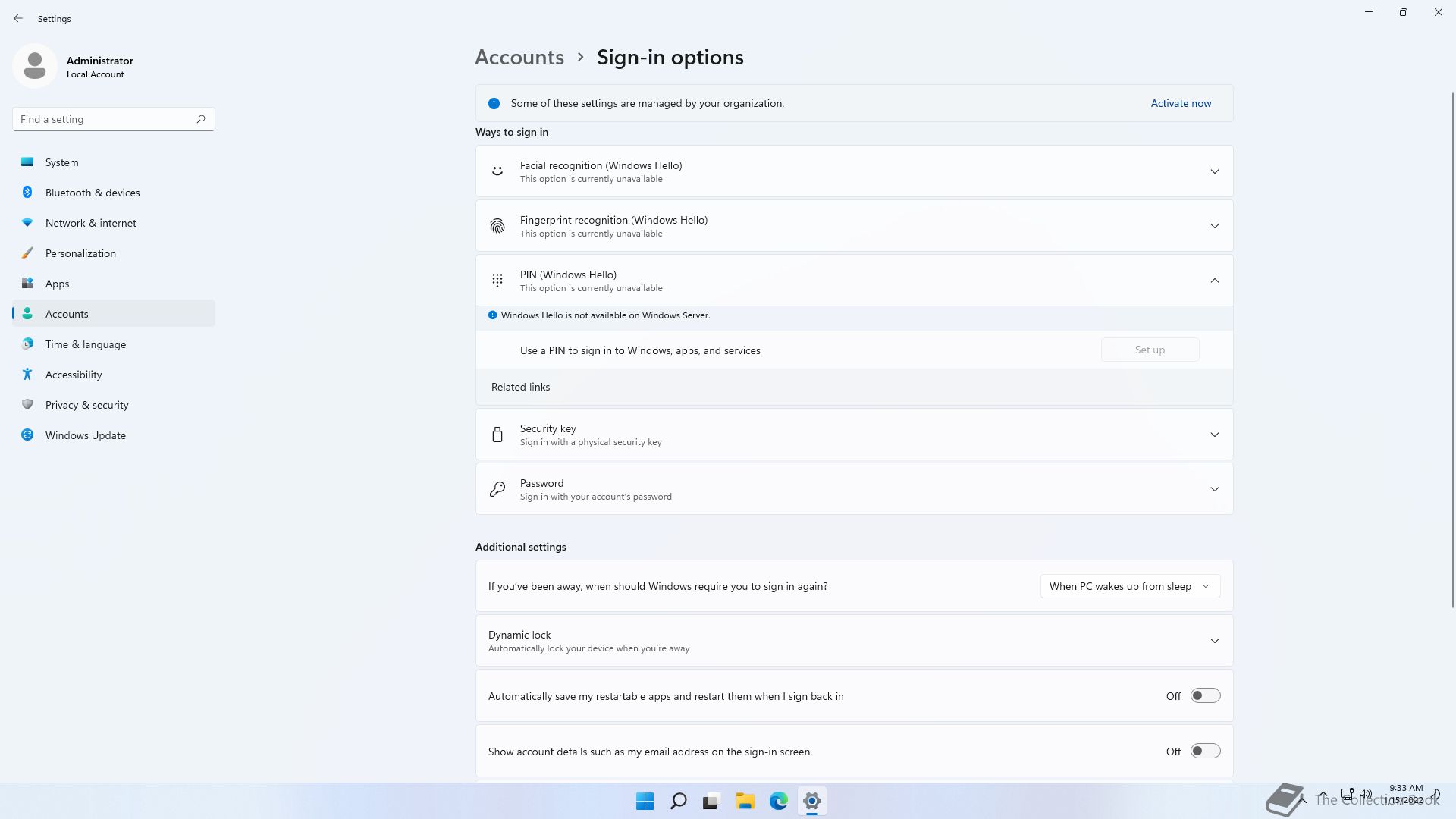The height and width of the screenshot is (819, 1456).
Task: Click the volume icon in system tray
Action: 1366,795
